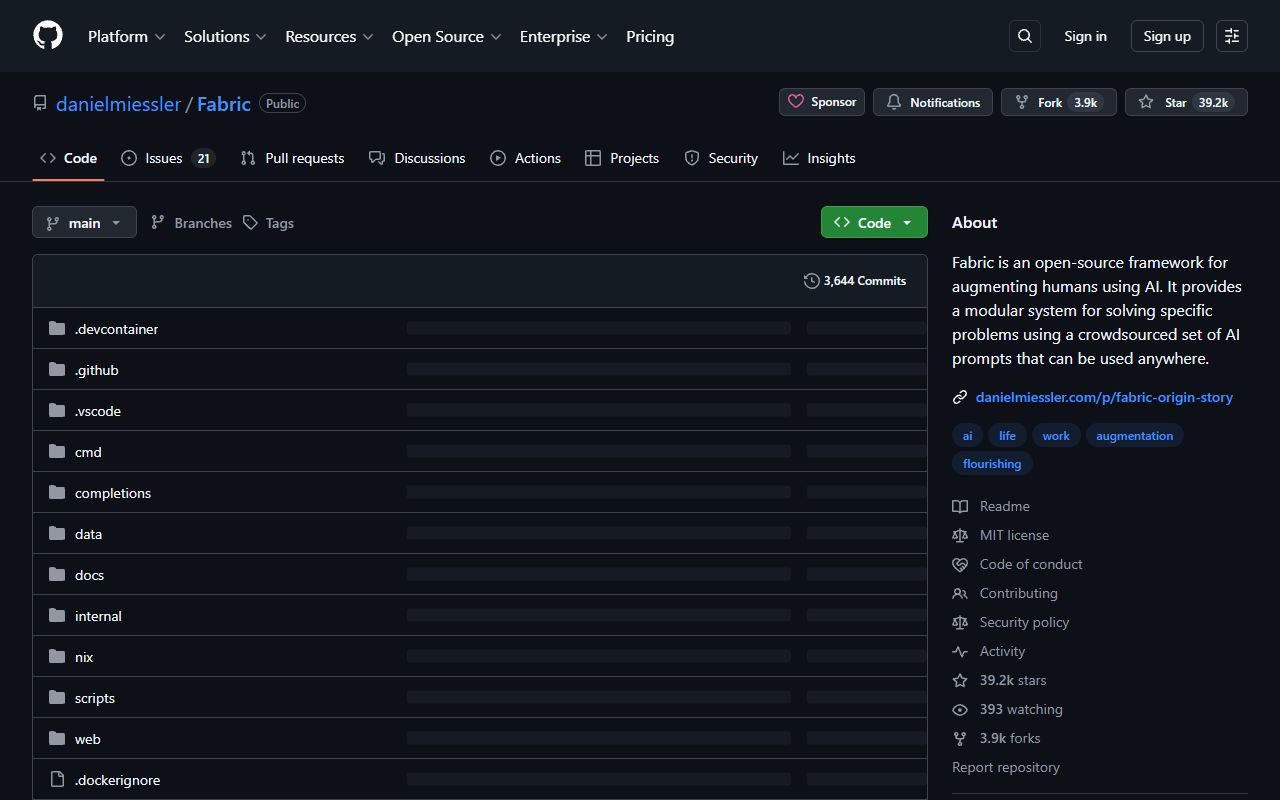The height and width of the screenshot is (800, 1280).
Task: Expand the green Code dropdown
Action: [x=873, y=222]
